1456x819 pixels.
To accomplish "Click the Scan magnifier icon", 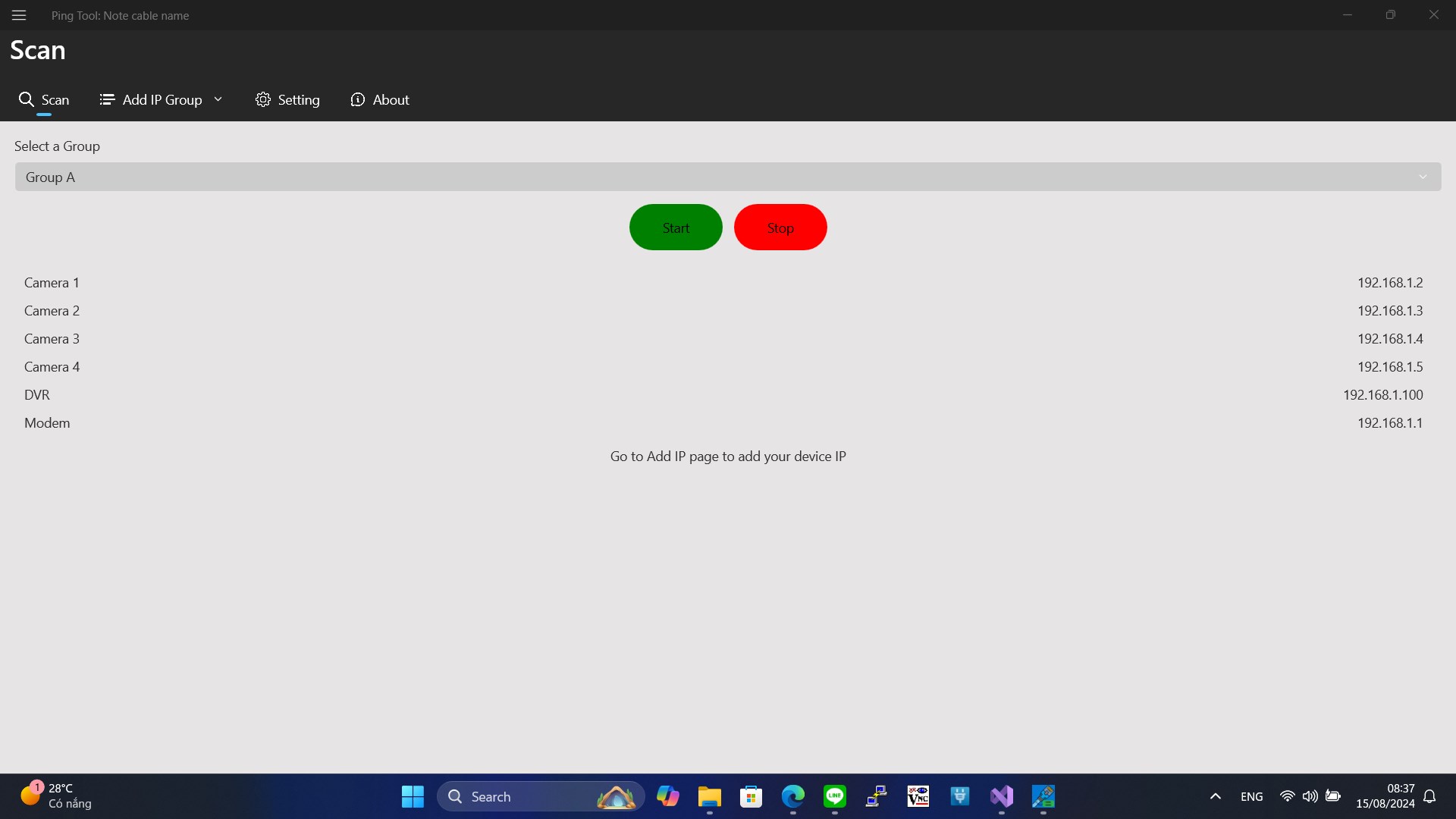I will pos(27,99).
